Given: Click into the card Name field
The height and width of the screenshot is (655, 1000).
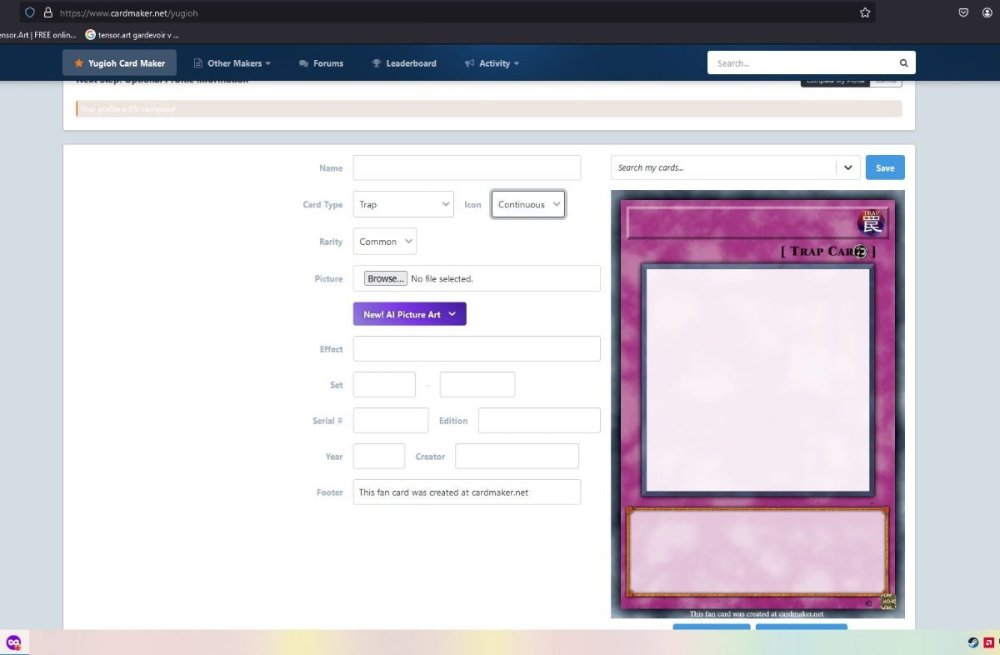Looking at the screenshot, I should click(x=466, y=168).
